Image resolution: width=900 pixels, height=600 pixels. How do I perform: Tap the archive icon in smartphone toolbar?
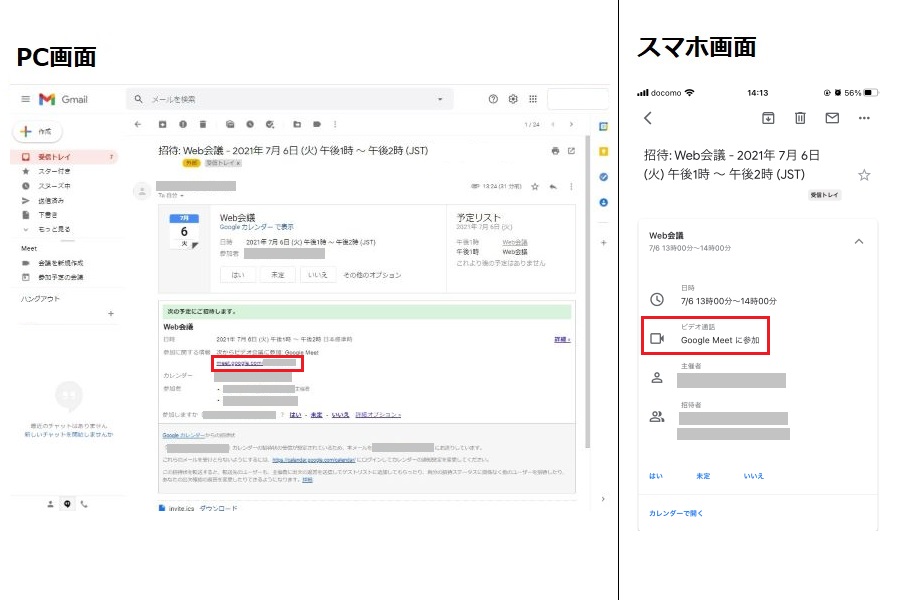768,118
